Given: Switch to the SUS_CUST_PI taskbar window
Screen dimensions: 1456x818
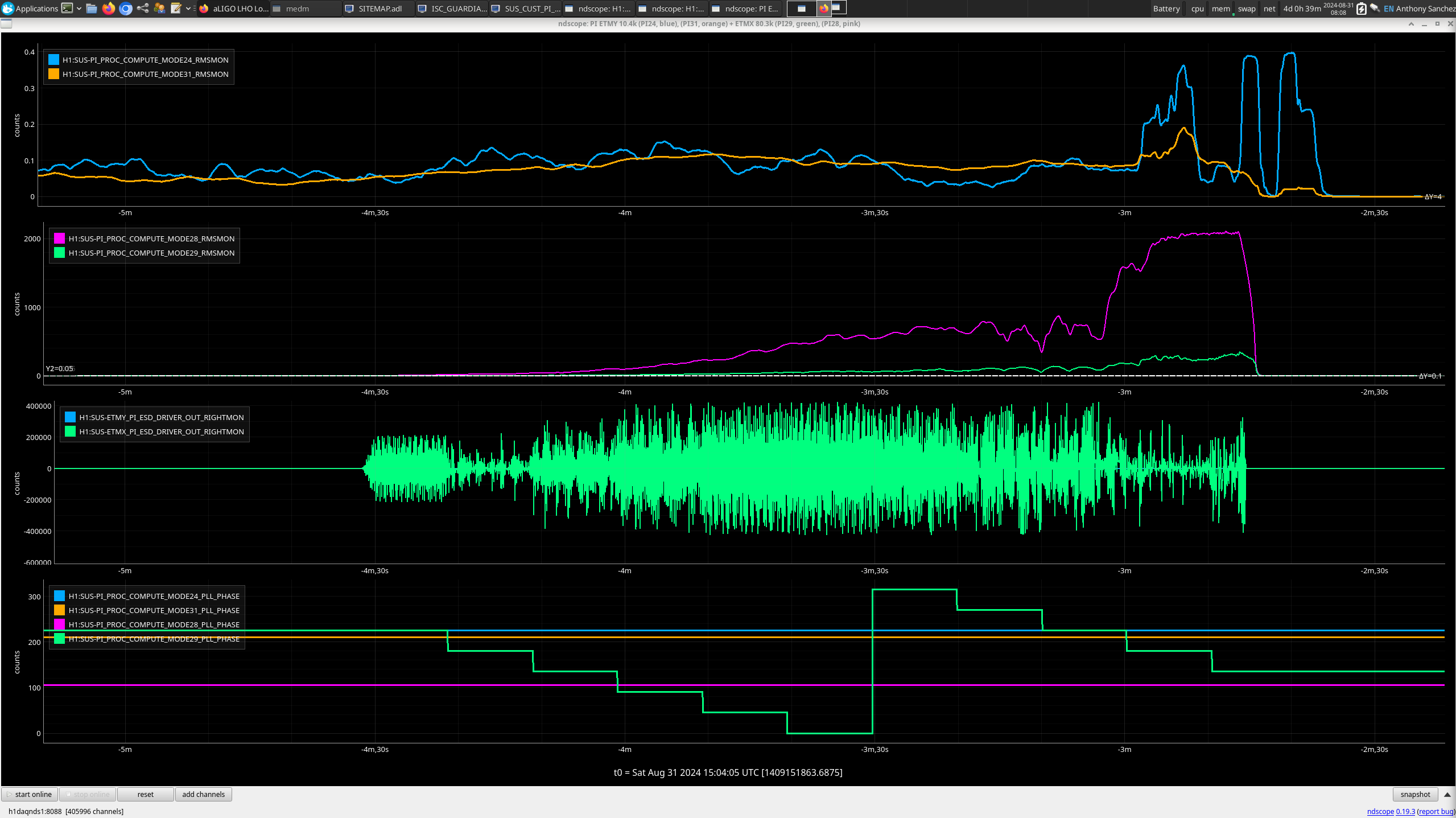Looking at the screenshot, I should pyautogui.click(x=526, y=9).
